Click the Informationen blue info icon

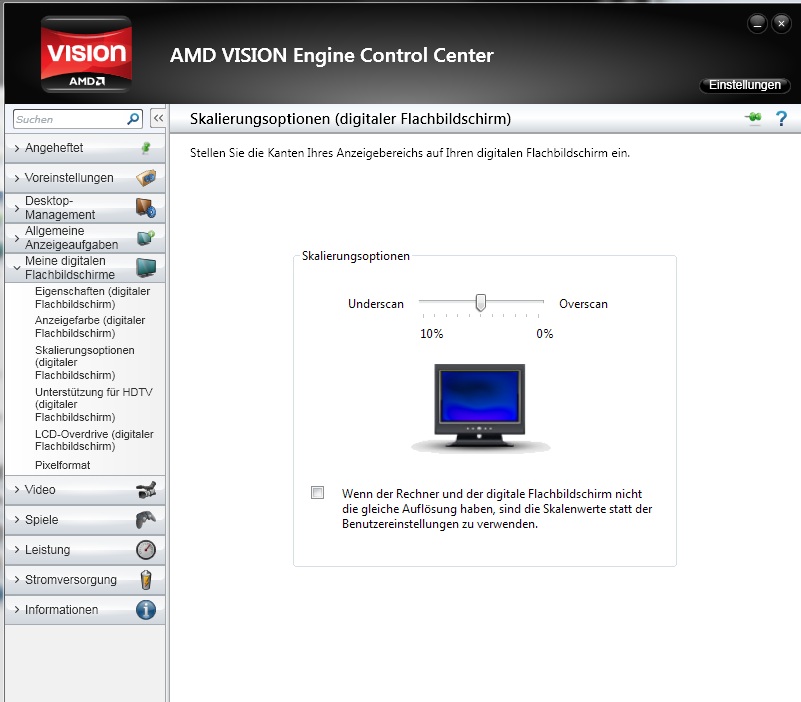click(146, 610)
